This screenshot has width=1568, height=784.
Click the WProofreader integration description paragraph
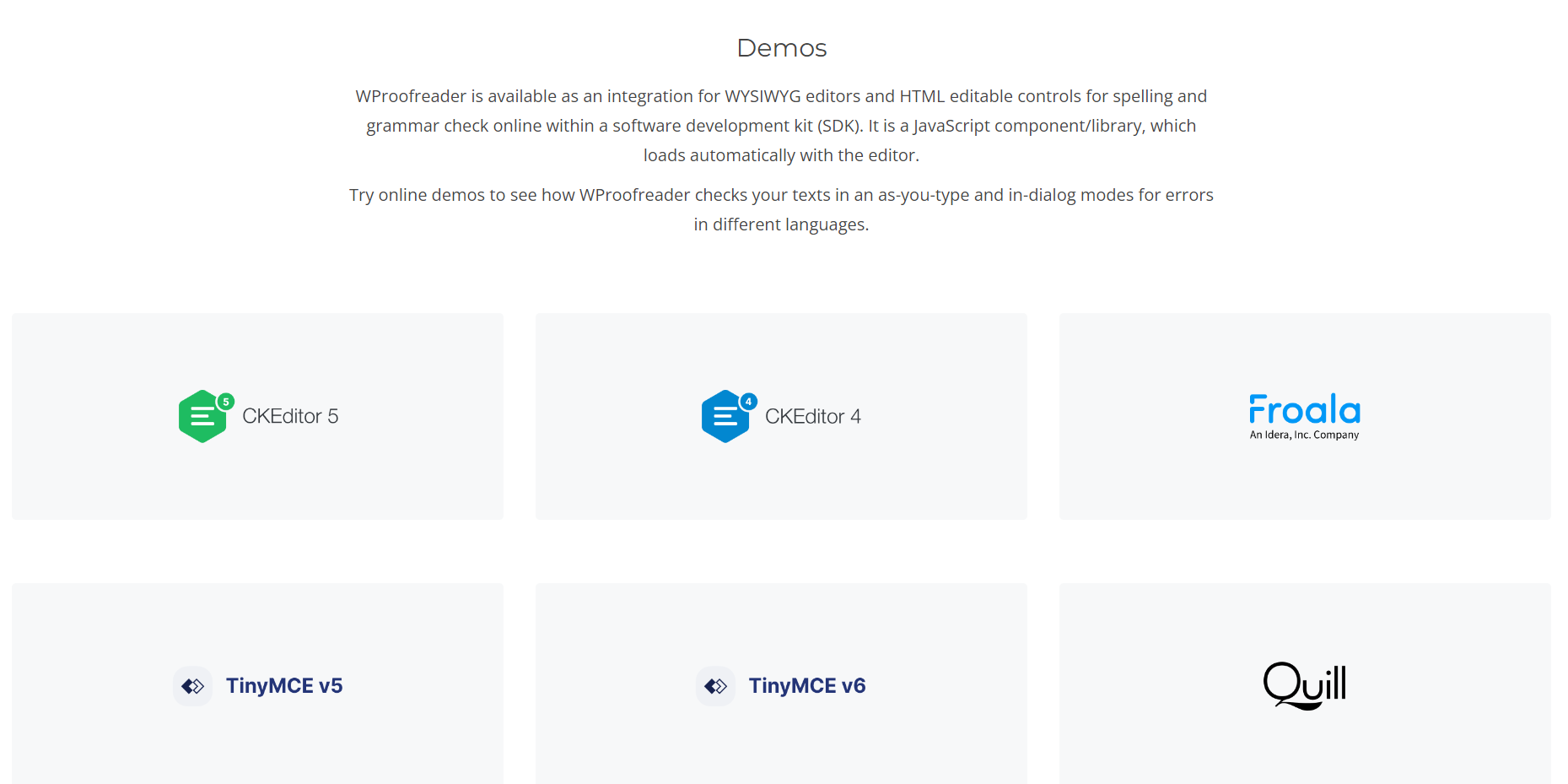[781, 126]
